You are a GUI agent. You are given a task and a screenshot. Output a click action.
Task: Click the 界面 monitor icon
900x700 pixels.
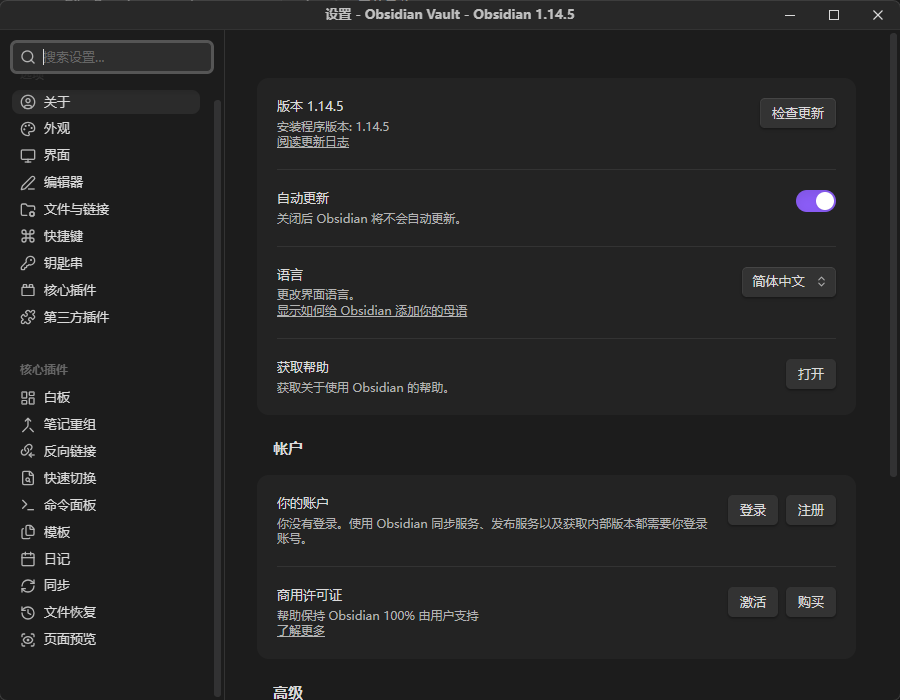28,155
